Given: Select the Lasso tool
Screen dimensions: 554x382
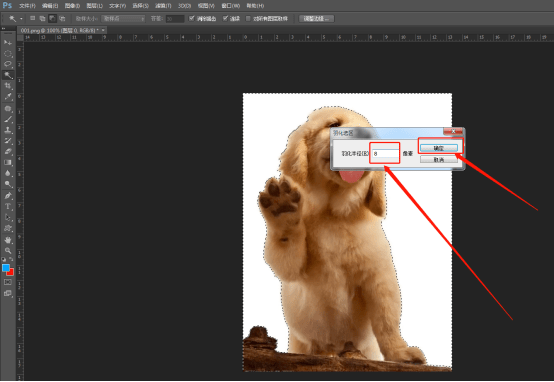Looking at the screenshot, I should coord(8,64).
